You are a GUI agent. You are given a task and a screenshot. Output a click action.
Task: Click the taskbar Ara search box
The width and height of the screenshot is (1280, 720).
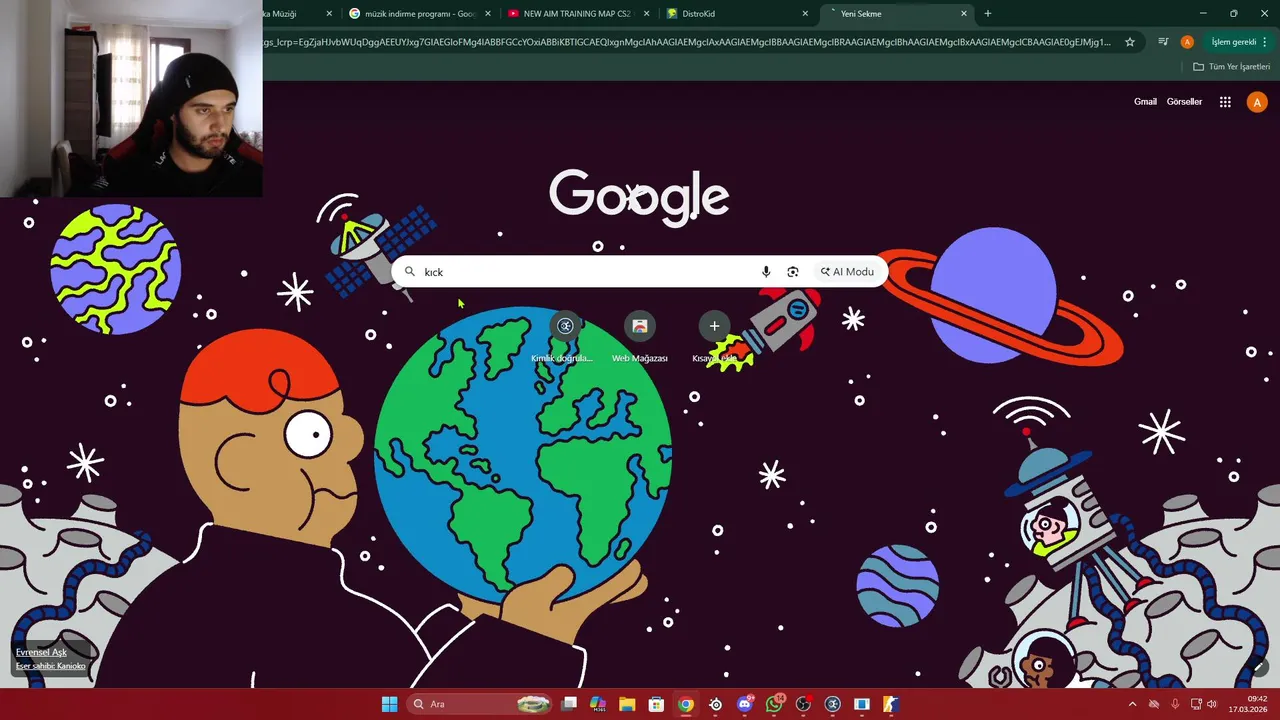pos(480,704)
